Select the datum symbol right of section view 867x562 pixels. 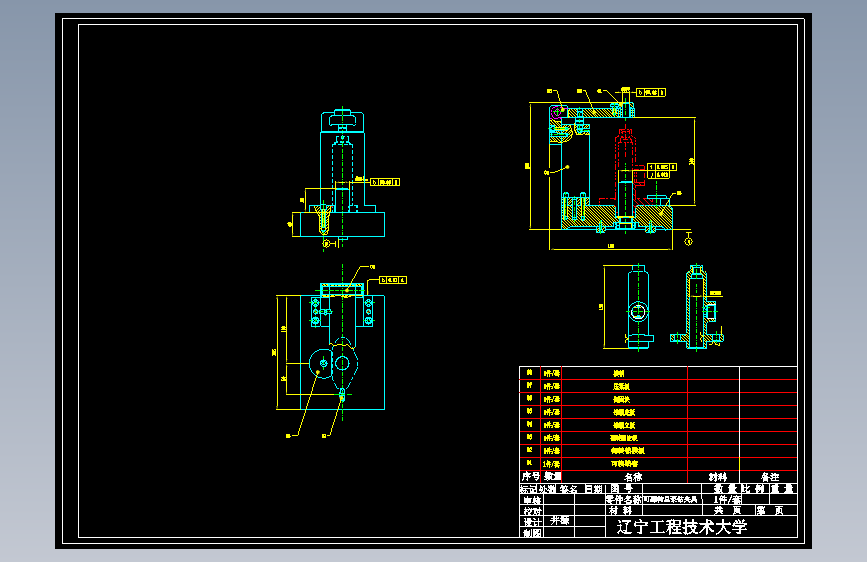[x=688, y=240]
